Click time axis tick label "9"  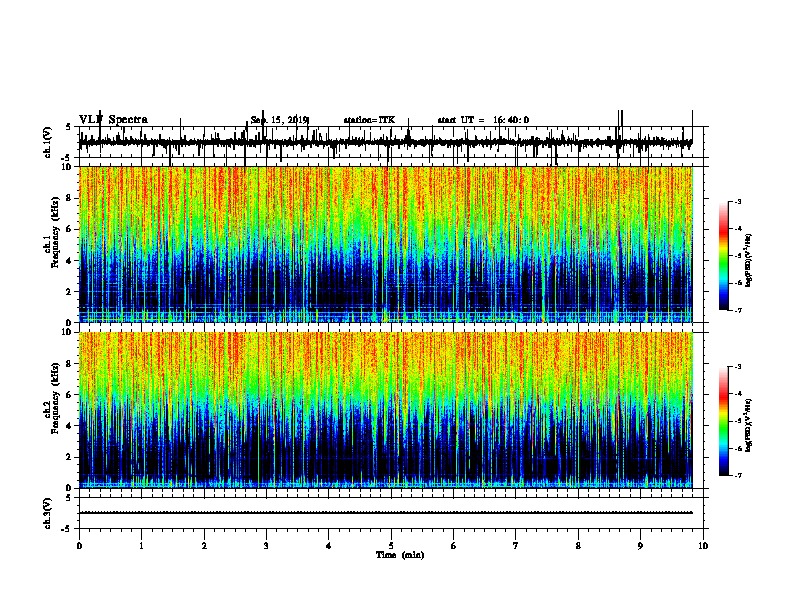pos(640,546)
